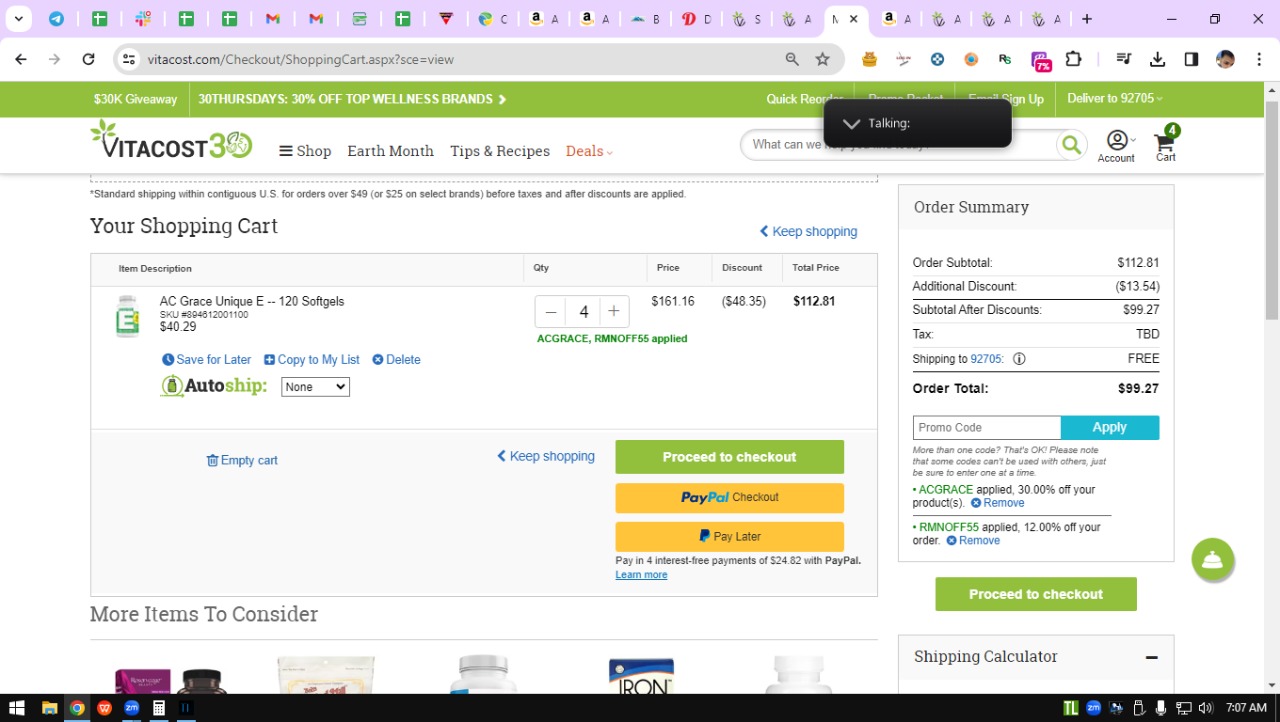Image resolution: width=1280 pixels, height=722 pixels.
Task: Open PayPal Learn more link
Action: pos(641,575)
